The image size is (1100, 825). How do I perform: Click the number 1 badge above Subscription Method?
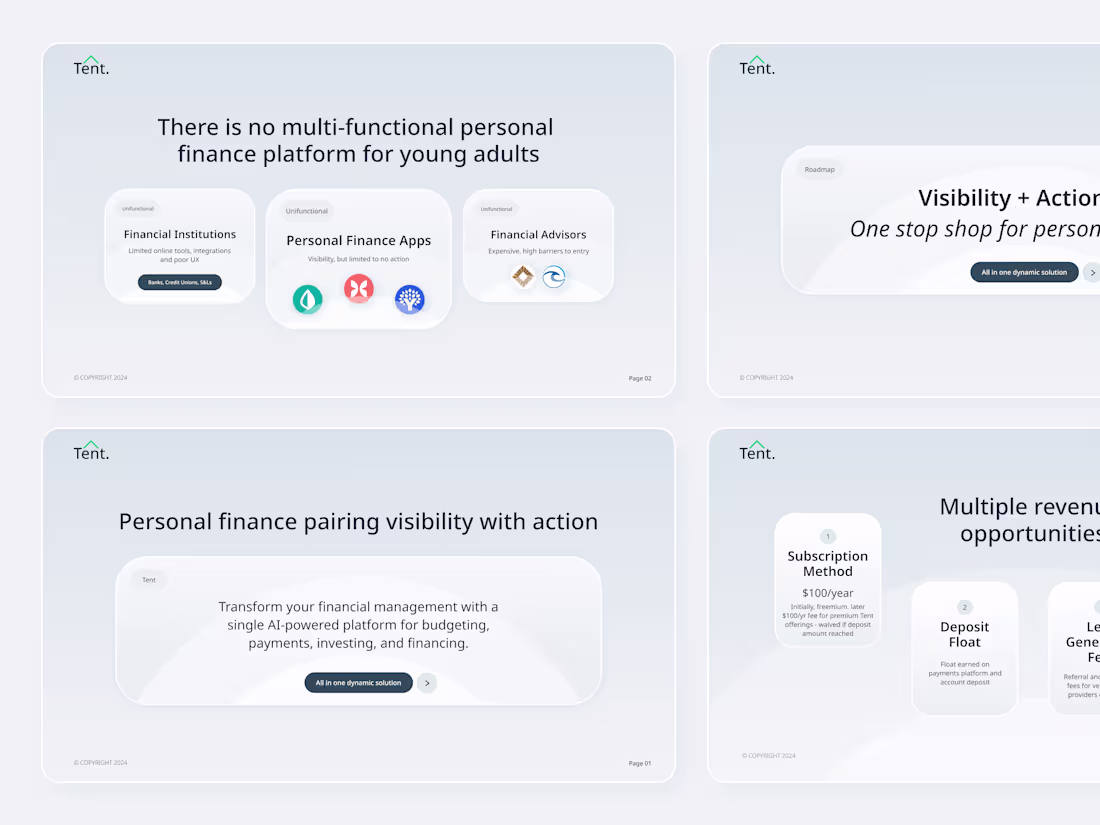(x=828, y=537)
